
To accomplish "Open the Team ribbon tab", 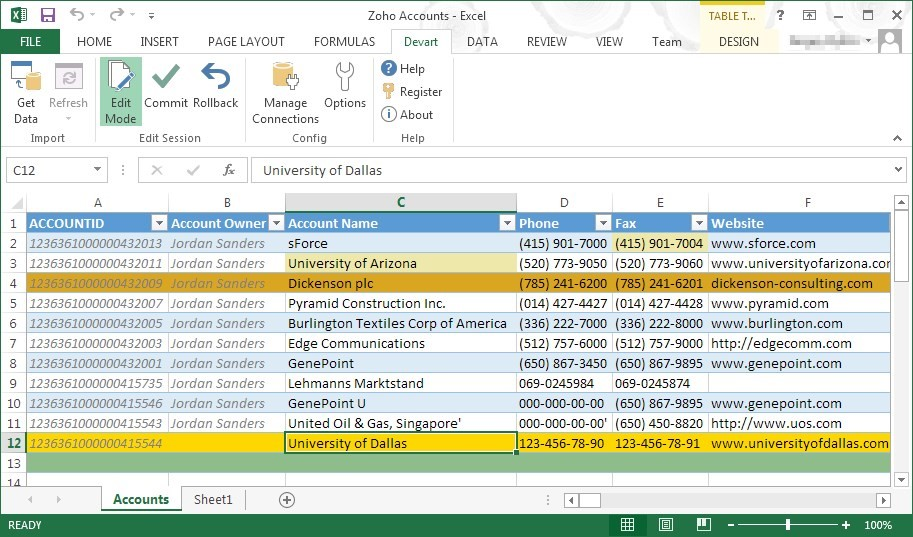I will pyautogui.click(x=667, y=41).
